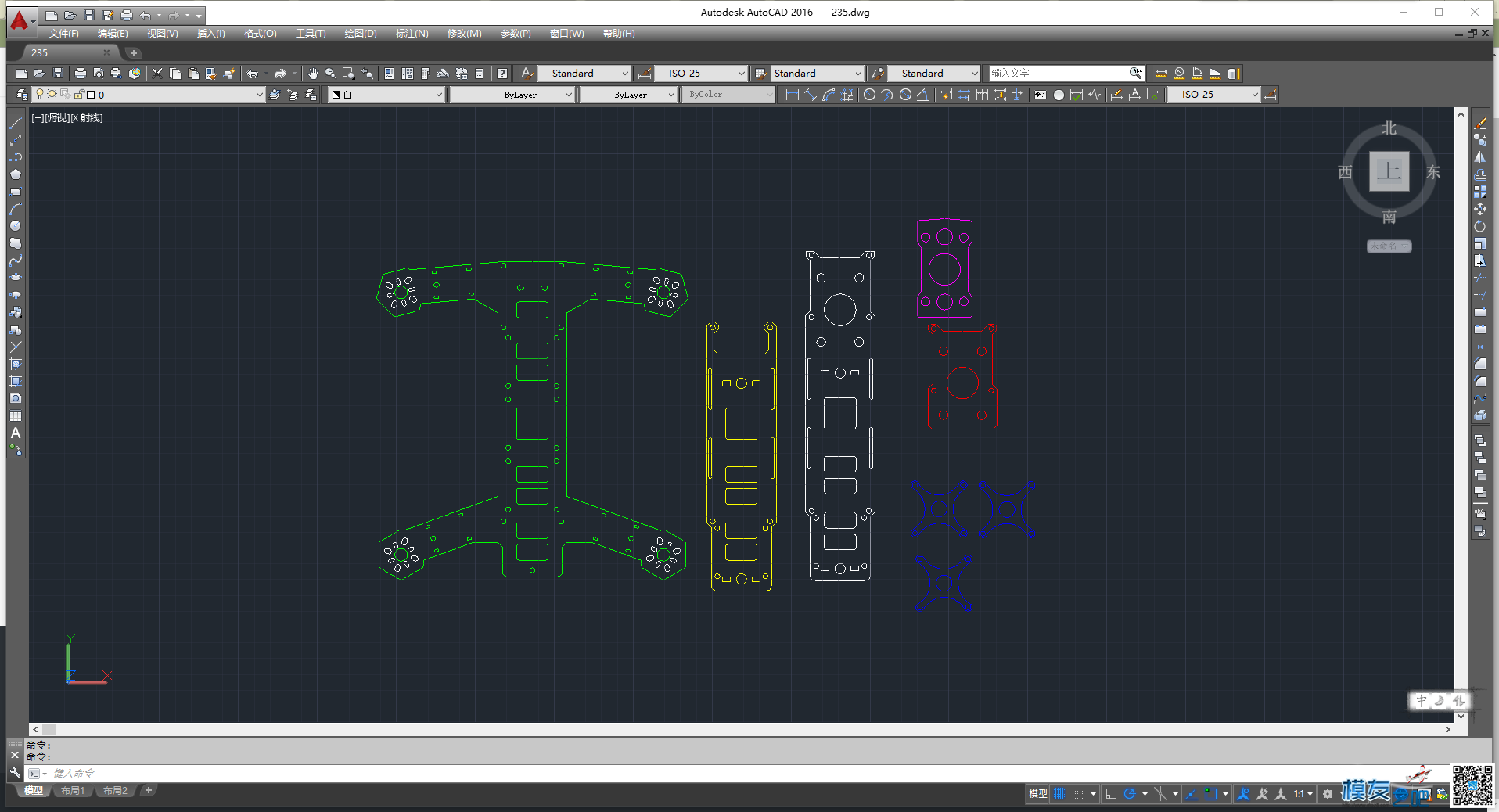The image size is (1499, 812).
Task: Click 北 on the ViewCube compass
Action: point(1389,128)
